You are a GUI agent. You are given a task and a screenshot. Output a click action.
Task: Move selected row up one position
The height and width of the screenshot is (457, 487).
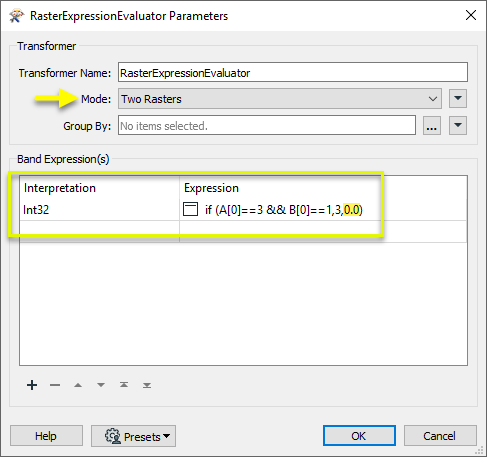point(78,385)
